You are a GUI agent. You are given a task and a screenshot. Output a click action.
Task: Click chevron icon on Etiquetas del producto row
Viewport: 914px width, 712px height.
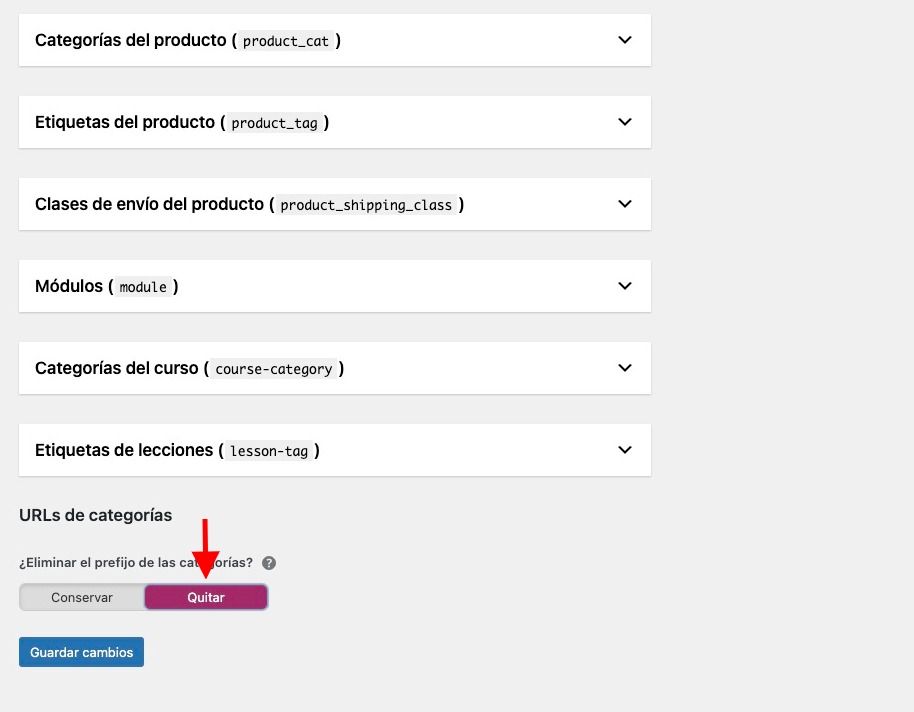pyautogui.click(x=625, y=122)
